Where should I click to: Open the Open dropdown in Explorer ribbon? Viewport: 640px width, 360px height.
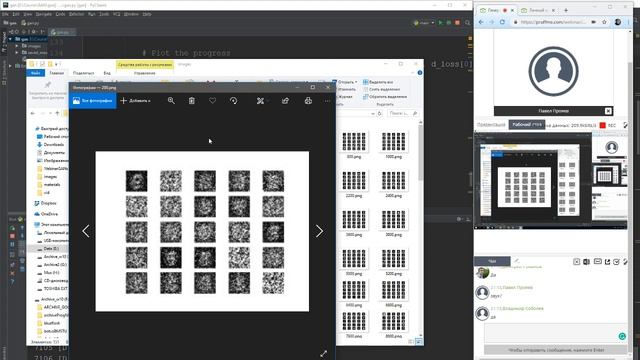[x=345, y=82]
